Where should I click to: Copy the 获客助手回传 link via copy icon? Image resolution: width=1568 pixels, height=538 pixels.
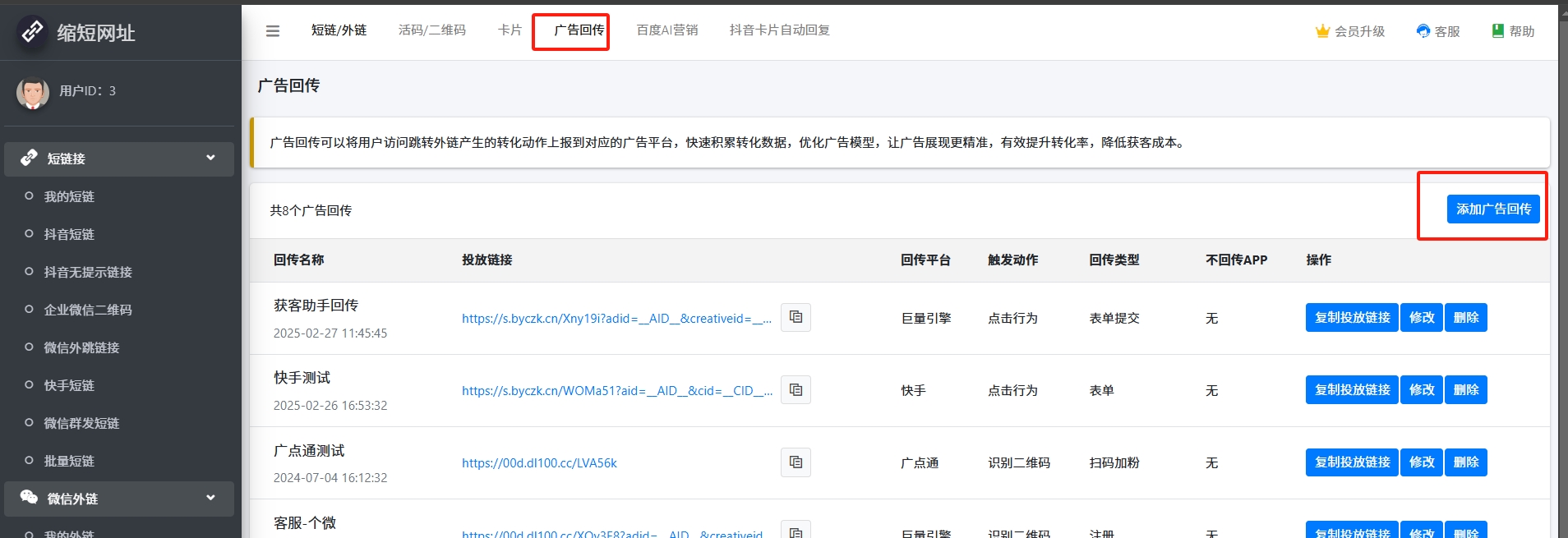coord(796,317)
